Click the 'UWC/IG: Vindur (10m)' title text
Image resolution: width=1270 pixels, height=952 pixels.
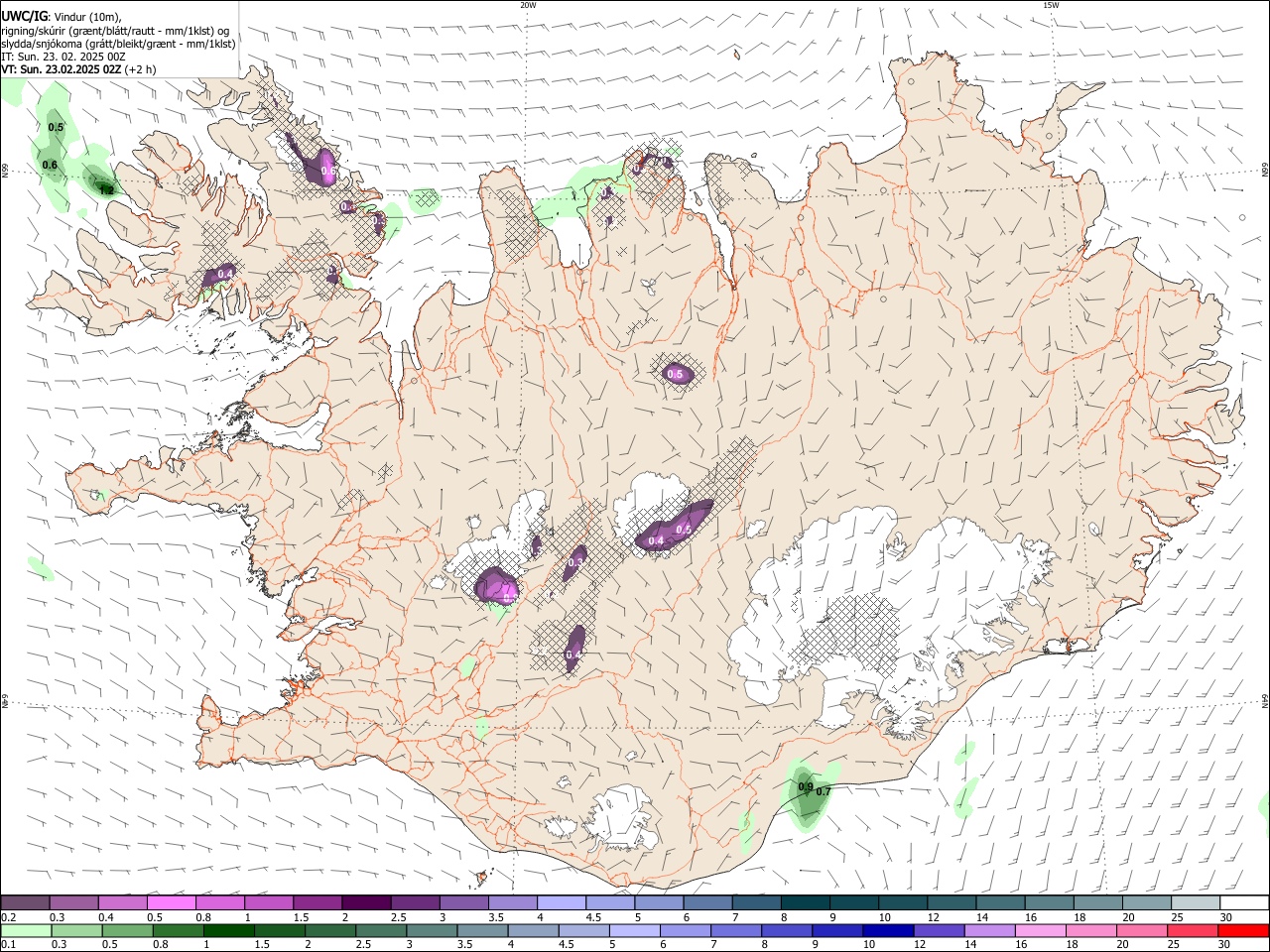click(63, 16)
